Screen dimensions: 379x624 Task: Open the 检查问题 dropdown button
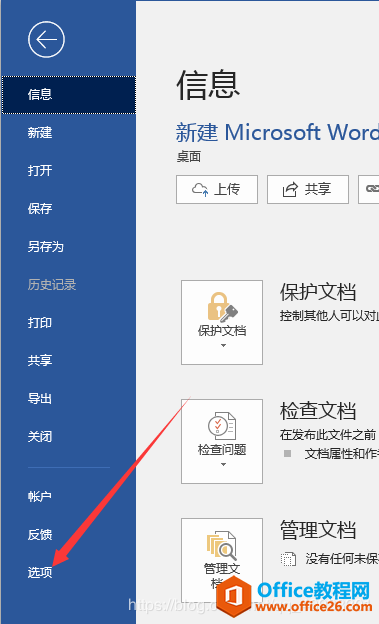pyautogui.click(x=222, y=441)
